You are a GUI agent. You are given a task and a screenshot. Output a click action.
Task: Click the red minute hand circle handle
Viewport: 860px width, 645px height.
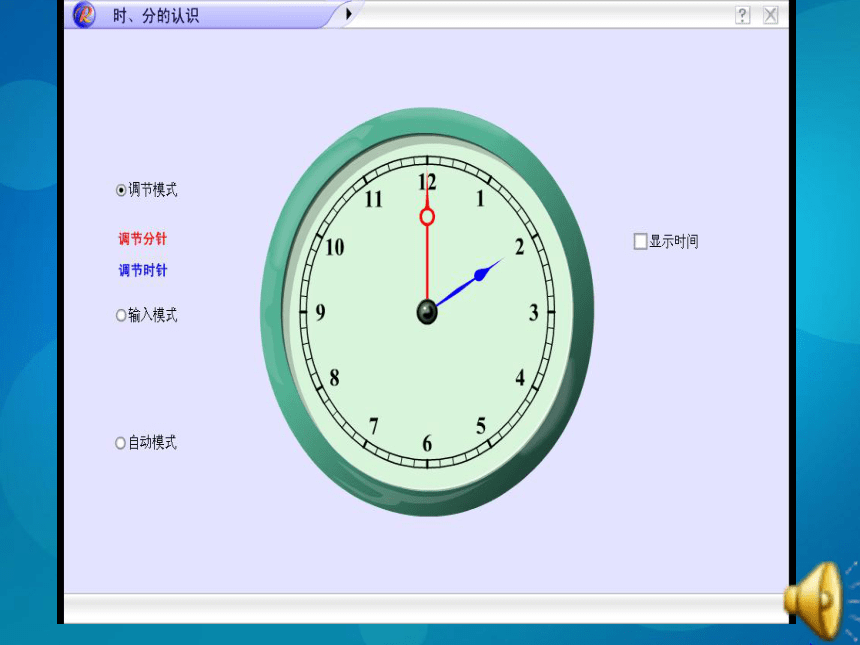pyautogui.click(x=427, y=217)
